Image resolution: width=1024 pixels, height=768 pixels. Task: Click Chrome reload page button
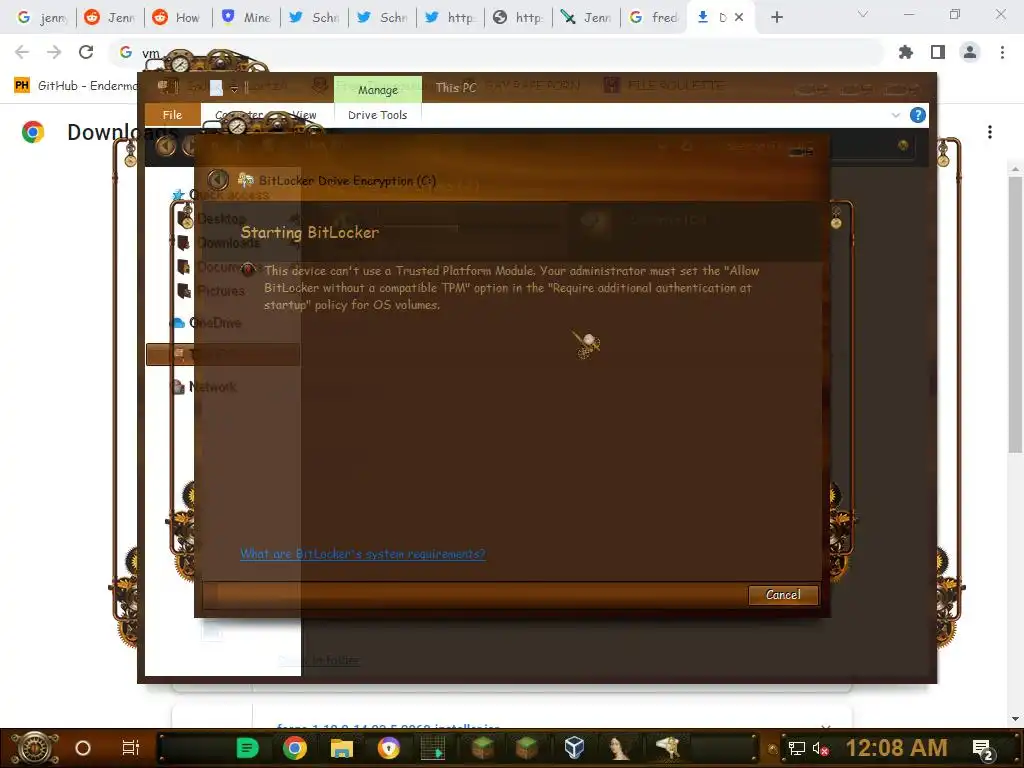(86, 52)
